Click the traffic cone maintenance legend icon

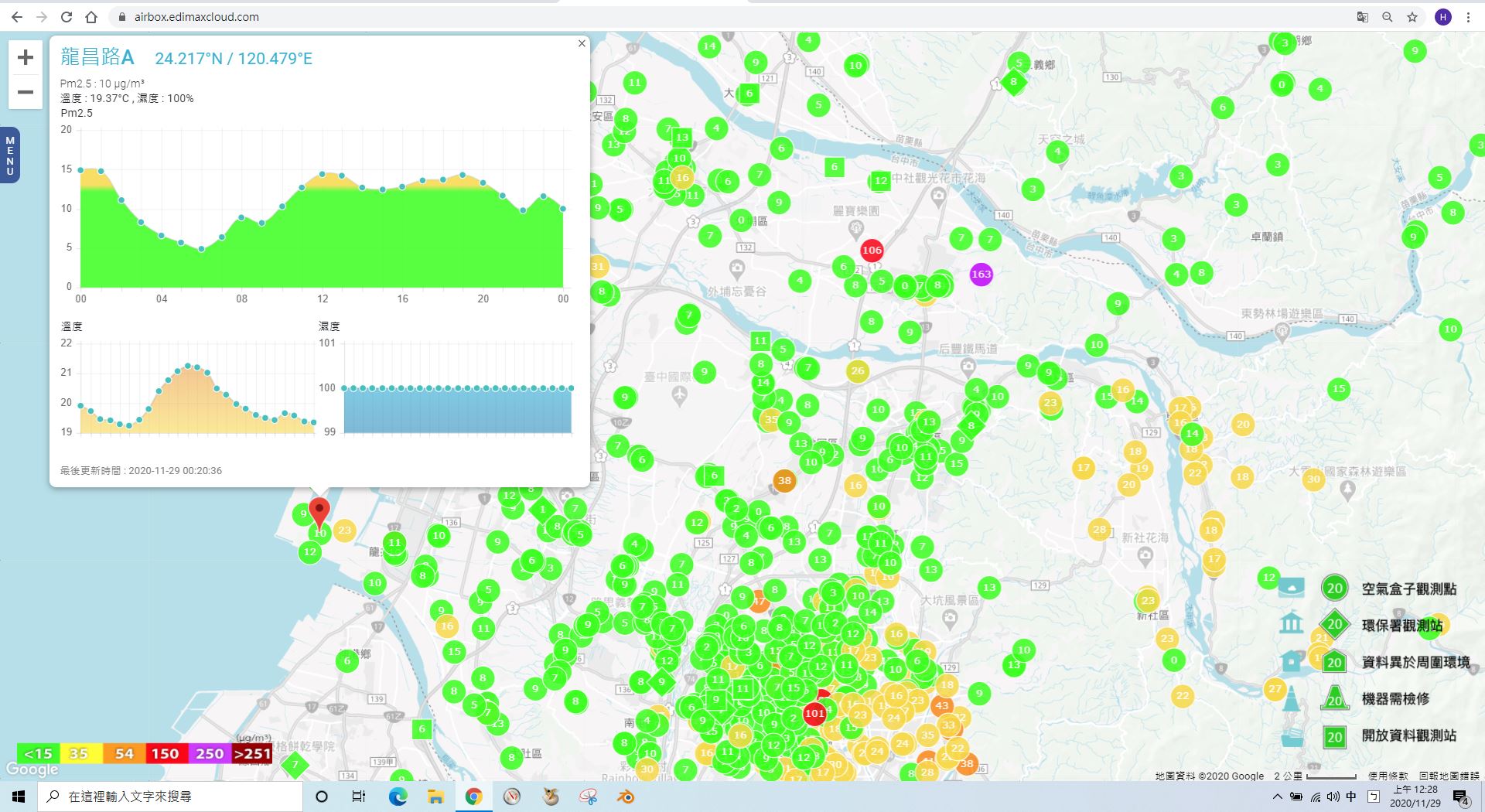1291,698
